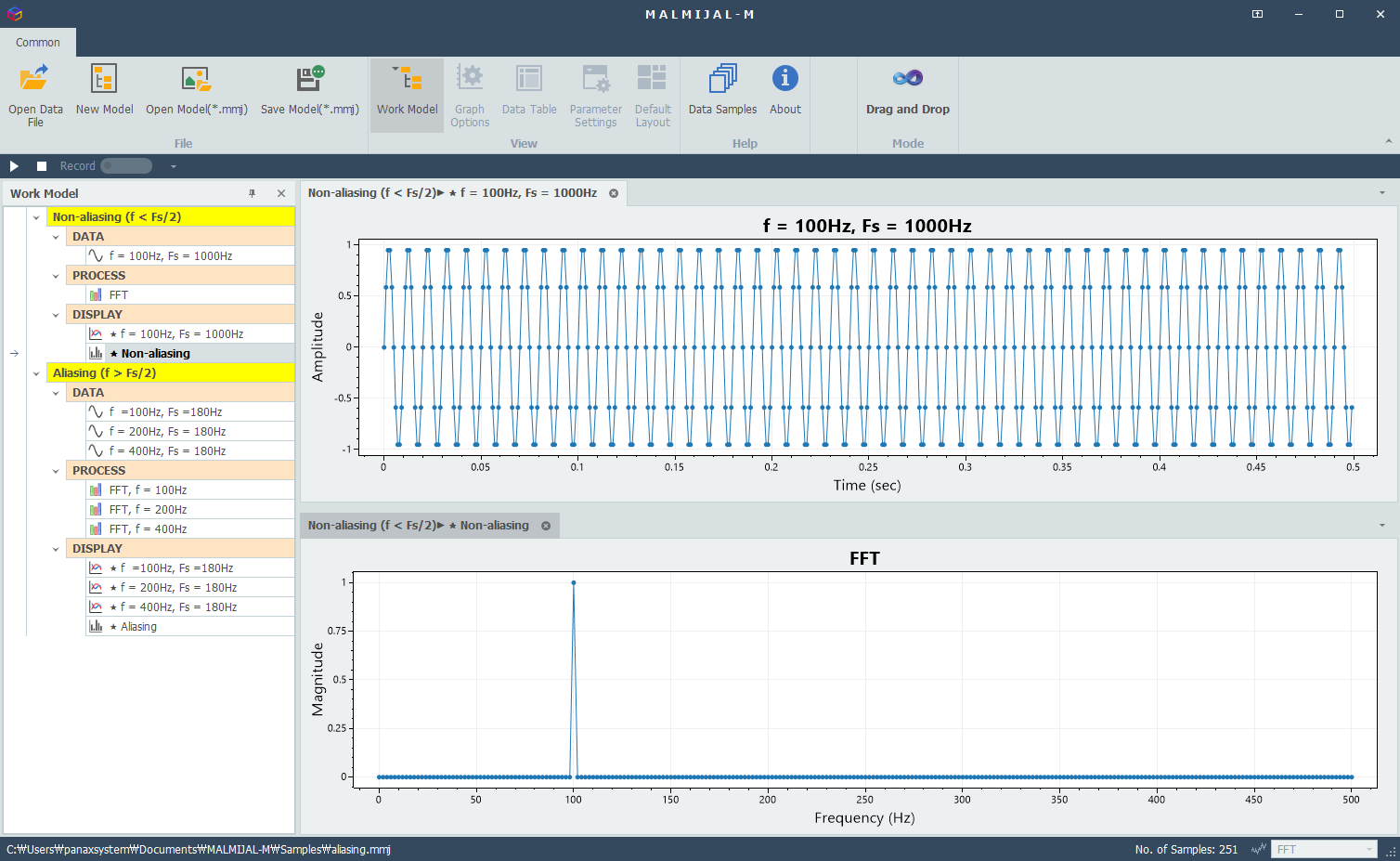Select the FFT process under Non-aliasing
This screenshot has width=1400, height=861.
coord(189,294)
